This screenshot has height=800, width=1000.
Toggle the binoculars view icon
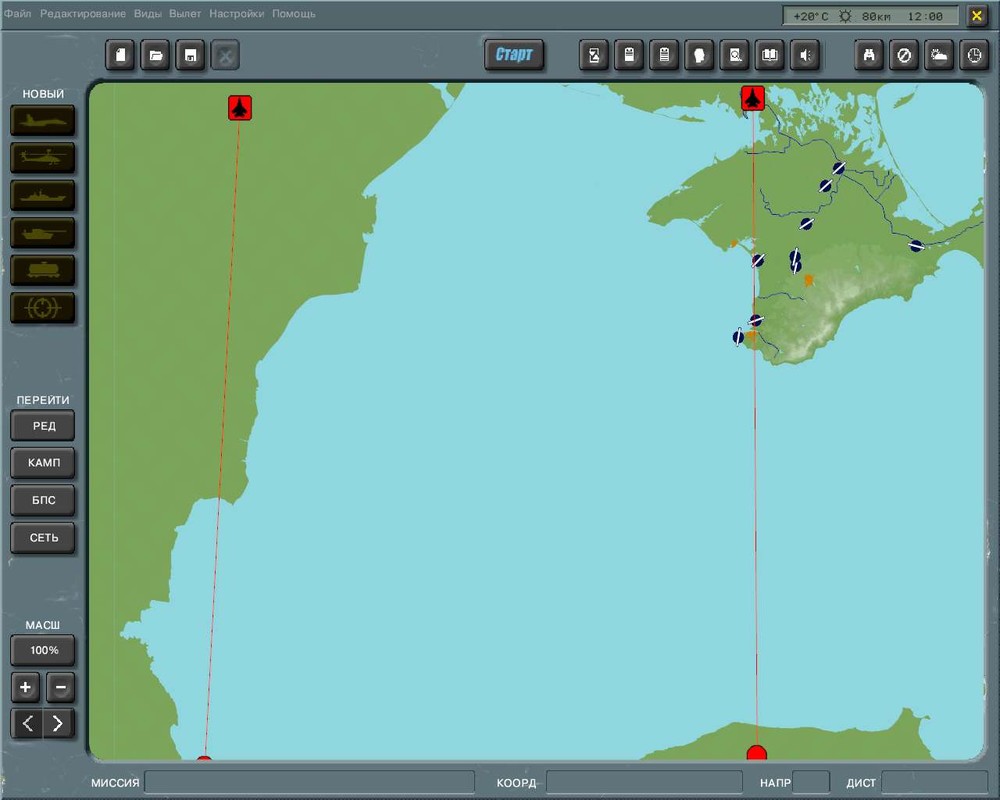tap(868, 56)
